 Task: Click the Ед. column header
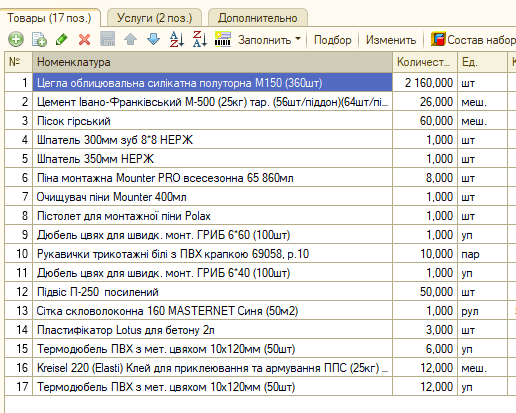click(x=482, y=62)
